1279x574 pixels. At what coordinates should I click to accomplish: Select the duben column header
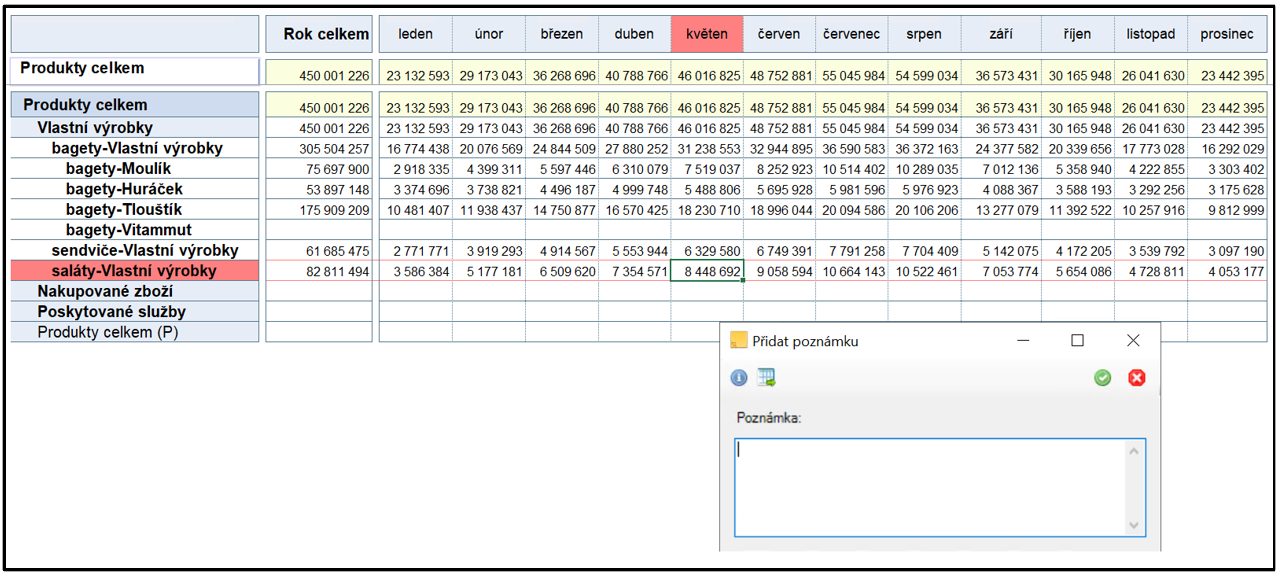(635, 34)
